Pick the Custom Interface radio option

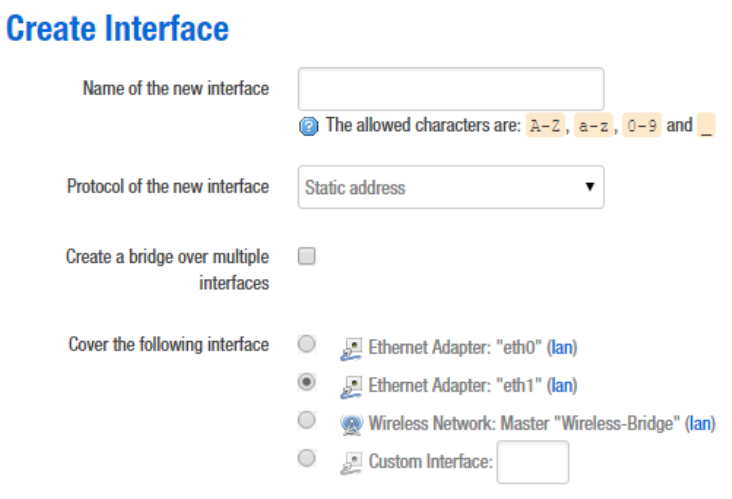(308, 458)
